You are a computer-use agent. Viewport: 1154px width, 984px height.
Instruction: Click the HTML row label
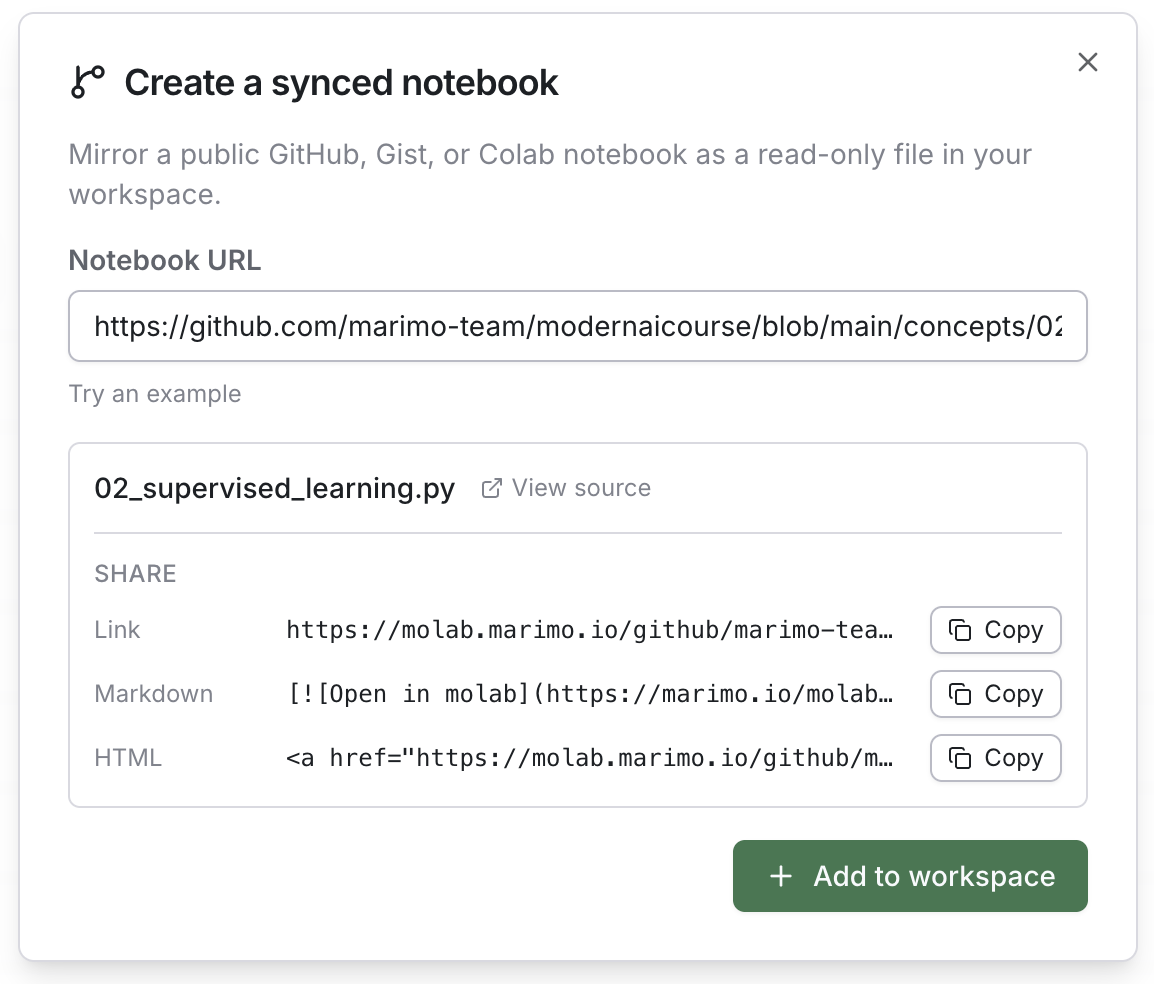tap(128, 758)
